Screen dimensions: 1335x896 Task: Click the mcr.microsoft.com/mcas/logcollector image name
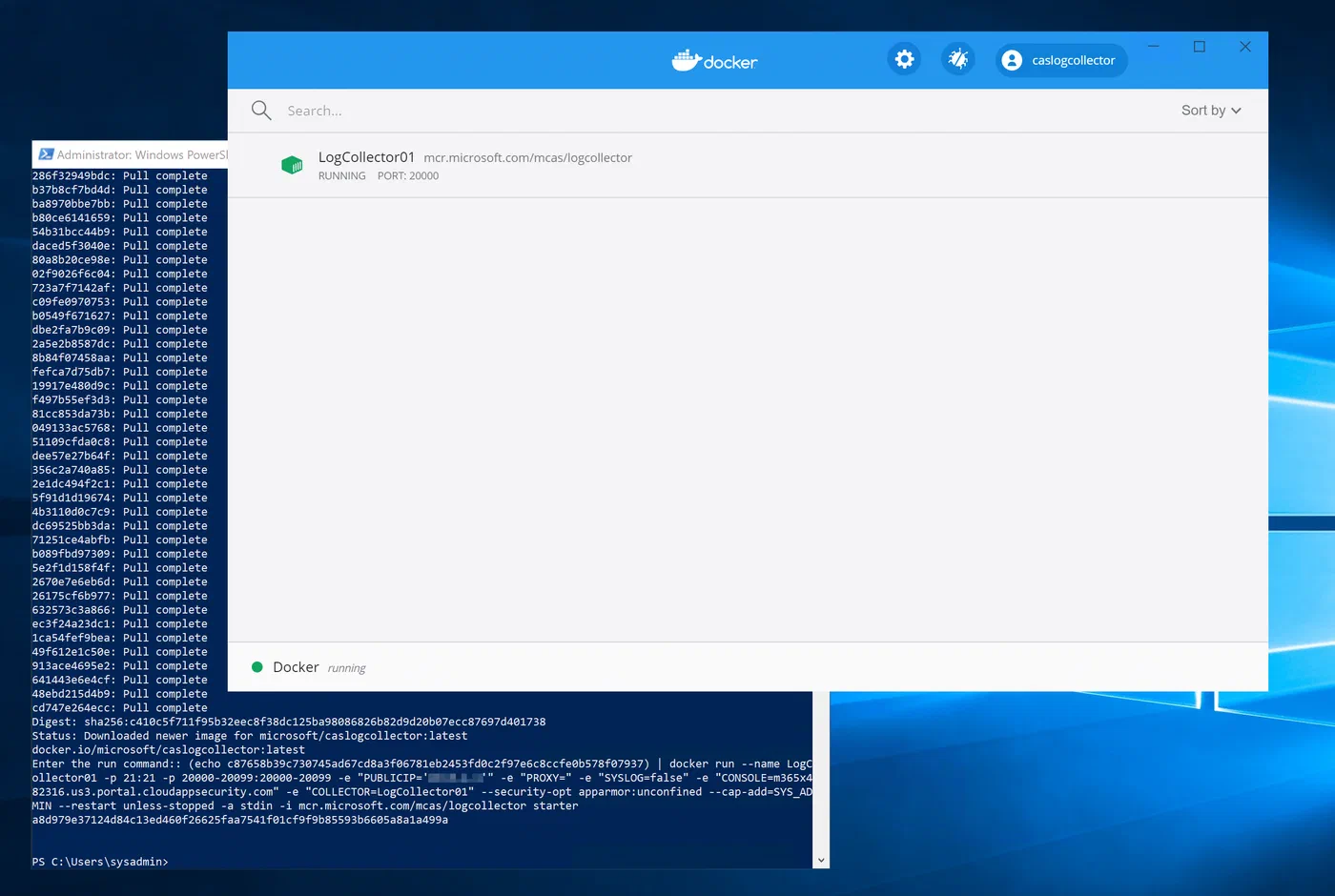(527, 158)
